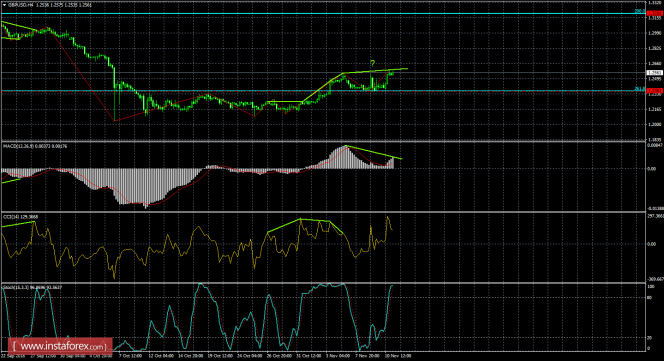Click the Stochastic 20 level scale mark
Viewport: 664px width, 361px height.
tap(650, 338)
